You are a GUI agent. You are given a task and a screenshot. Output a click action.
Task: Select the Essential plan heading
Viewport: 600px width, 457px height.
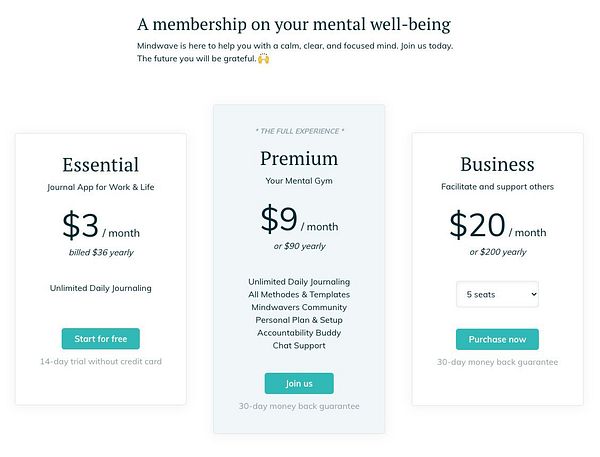[100, 165]
